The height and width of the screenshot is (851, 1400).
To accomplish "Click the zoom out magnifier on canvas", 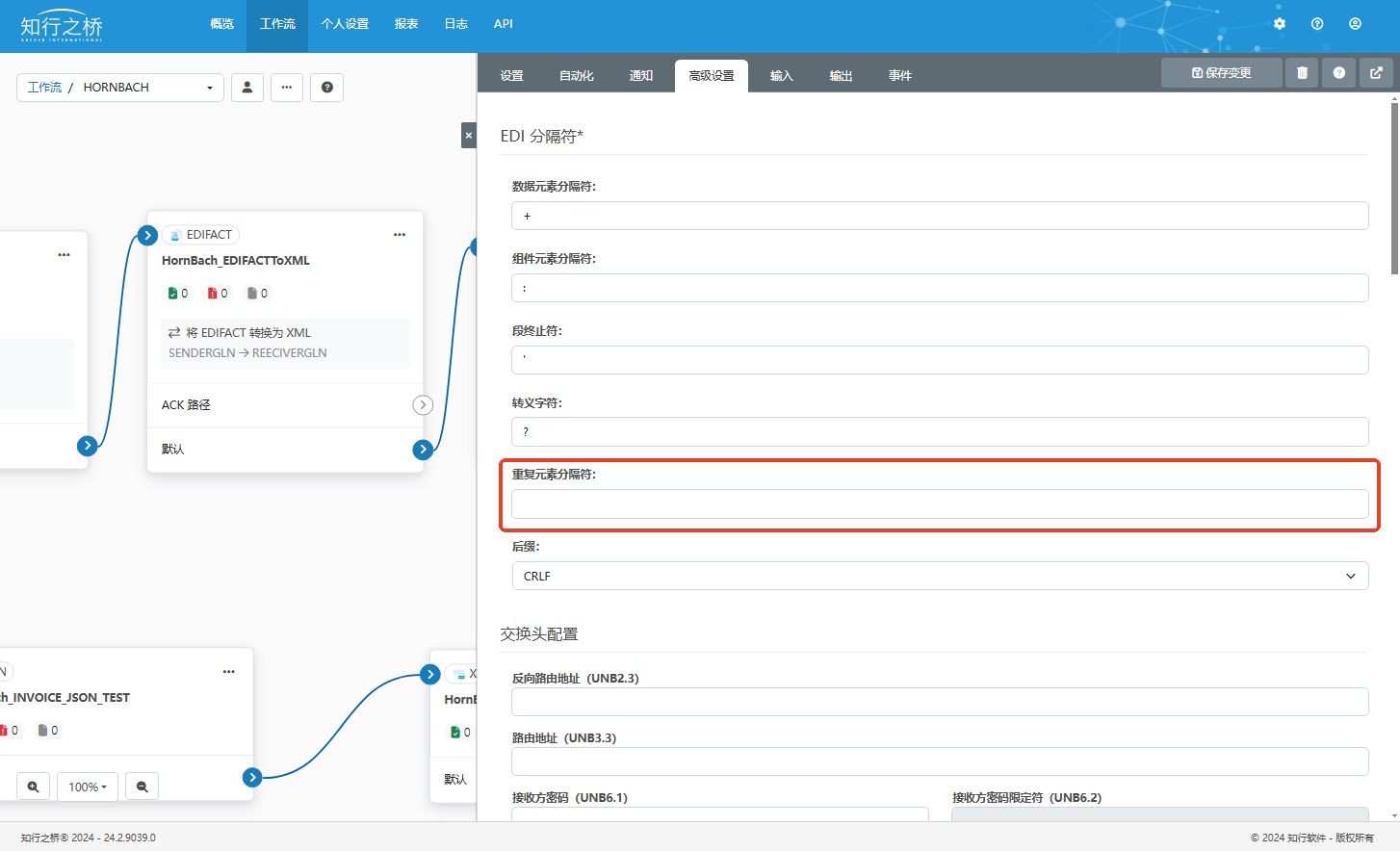I will click(x=143, y=787).
